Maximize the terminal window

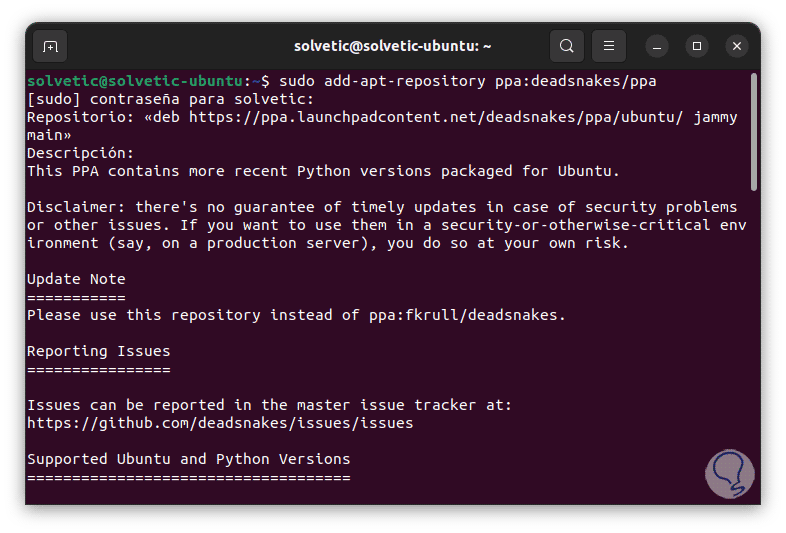(x=697, y=46)
